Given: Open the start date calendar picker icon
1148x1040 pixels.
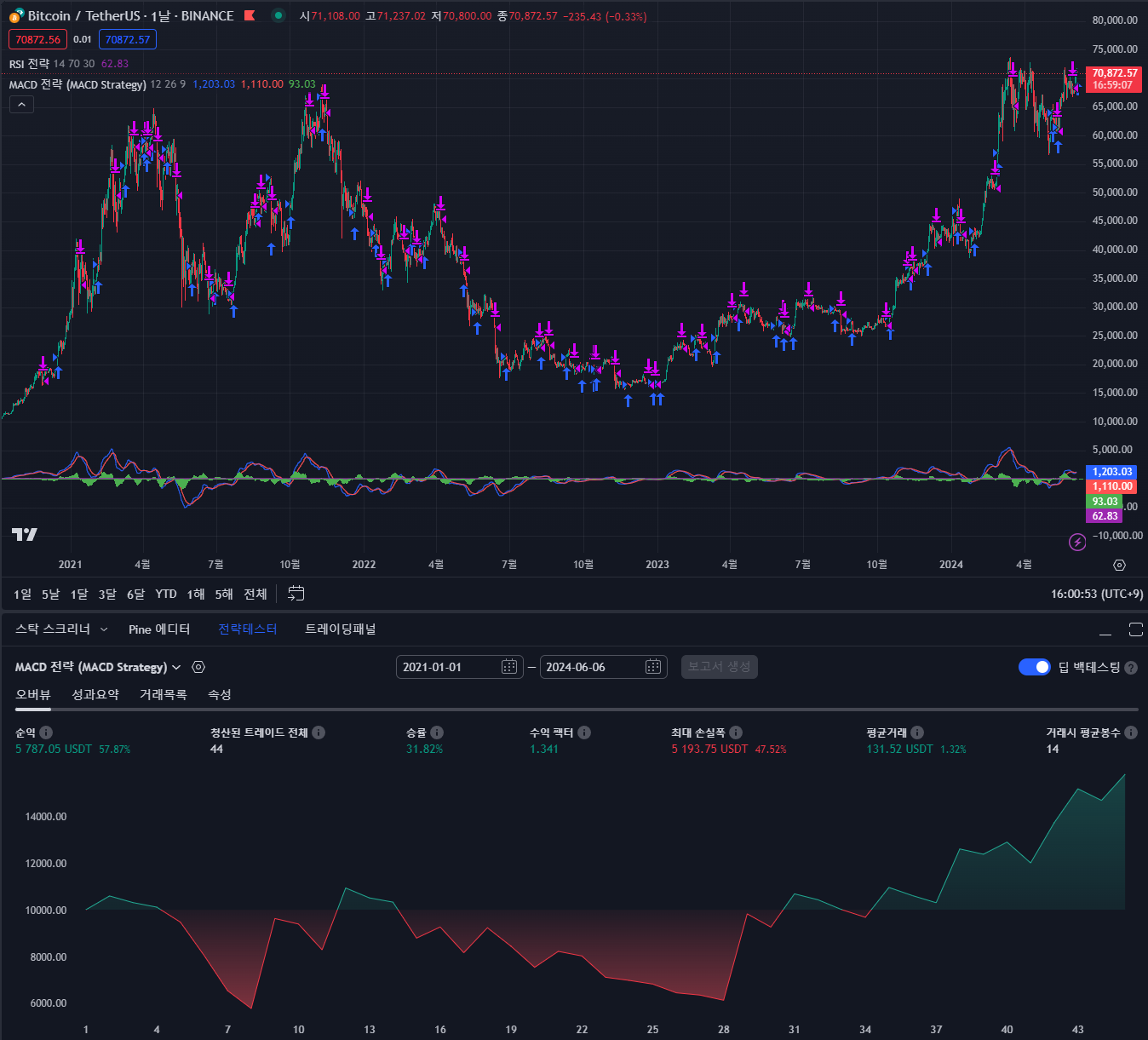Looking at the screenshot, I should [509, 667].
